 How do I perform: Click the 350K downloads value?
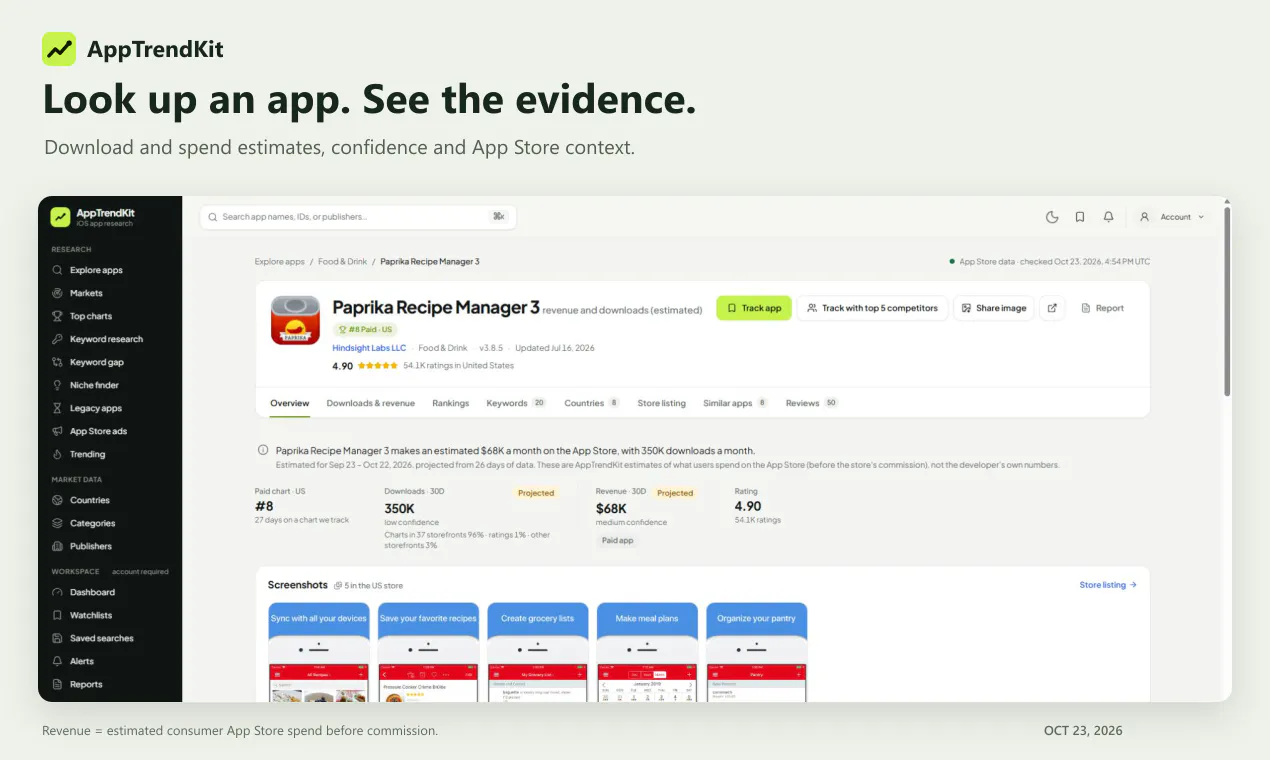point(399,508)
